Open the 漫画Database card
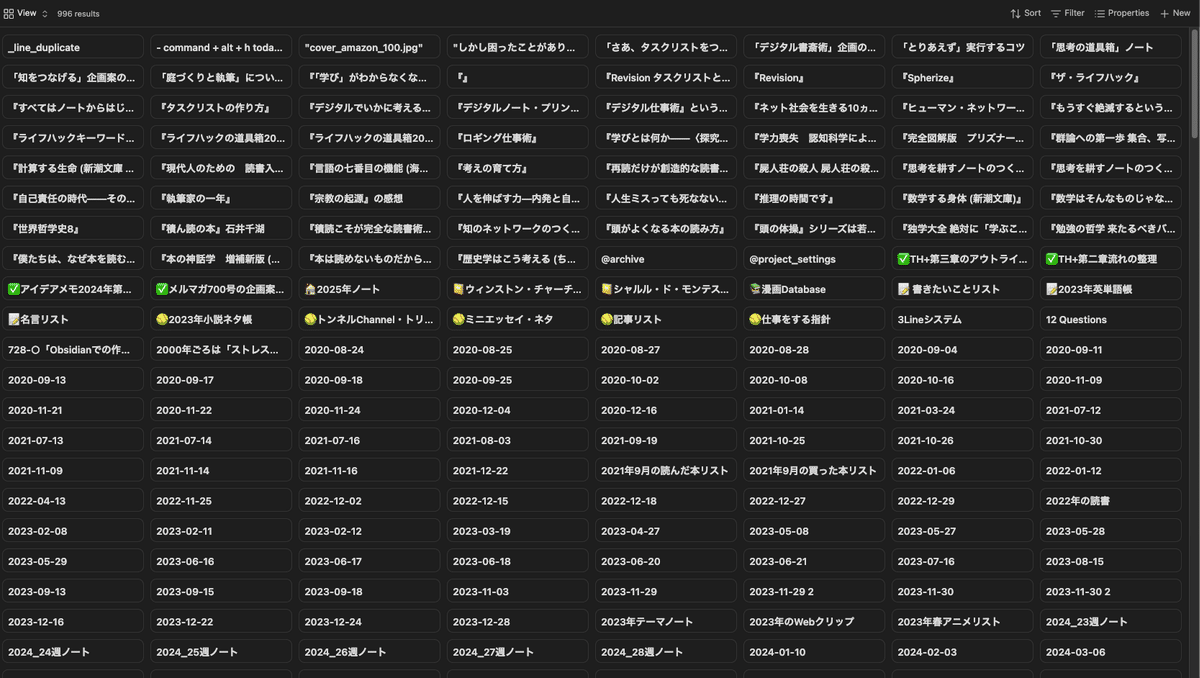This screenshot has height=678, width=1200. pos(814,290)
